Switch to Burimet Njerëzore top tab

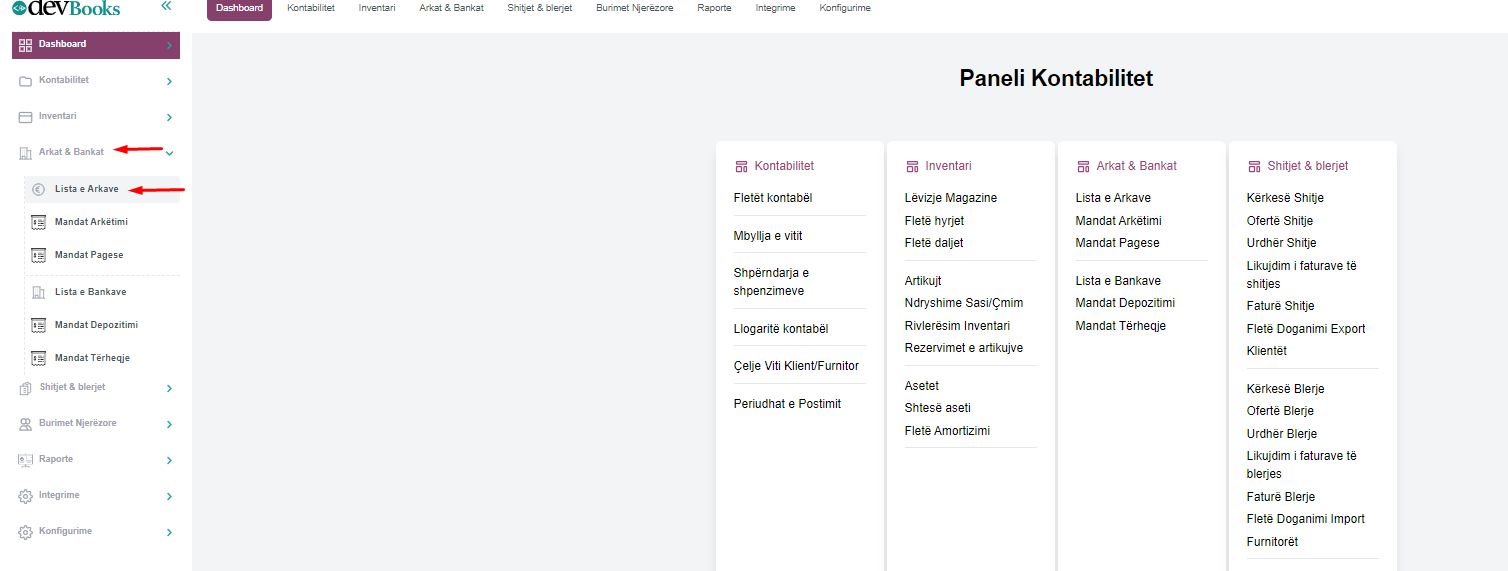(x=634, y=8)
